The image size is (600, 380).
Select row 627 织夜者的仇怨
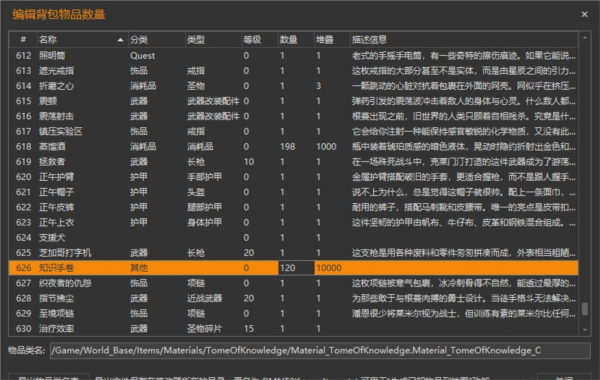(x=293, y=283)
